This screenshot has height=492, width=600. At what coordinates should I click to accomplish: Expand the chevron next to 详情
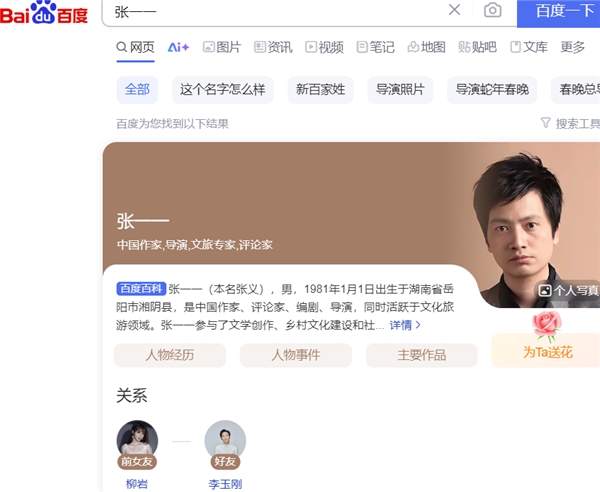pyautogui.click(x=418, y=325)
